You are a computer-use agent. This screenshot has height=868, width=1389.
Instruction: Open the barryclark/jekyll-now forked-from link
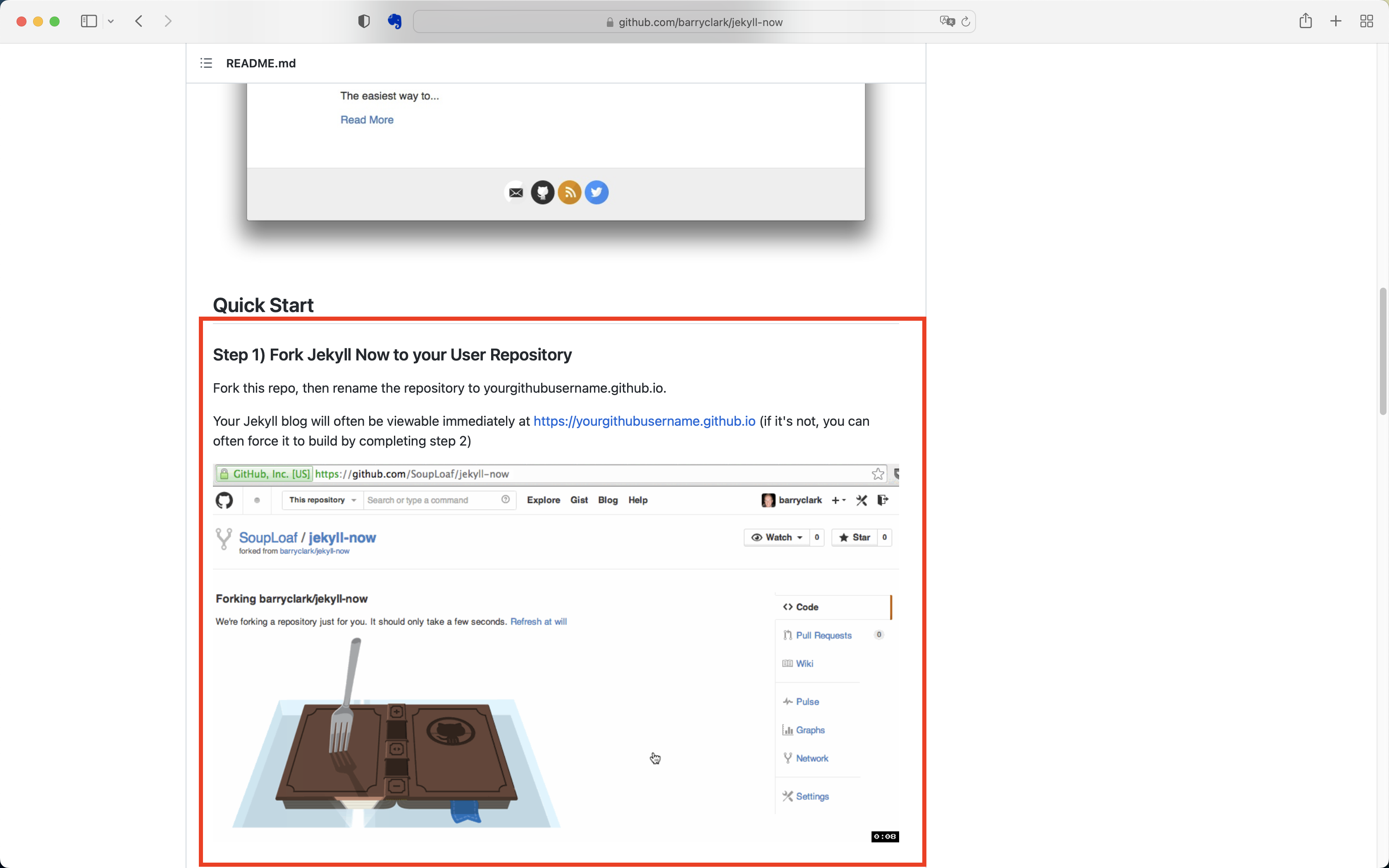click(x=315, y=551)
